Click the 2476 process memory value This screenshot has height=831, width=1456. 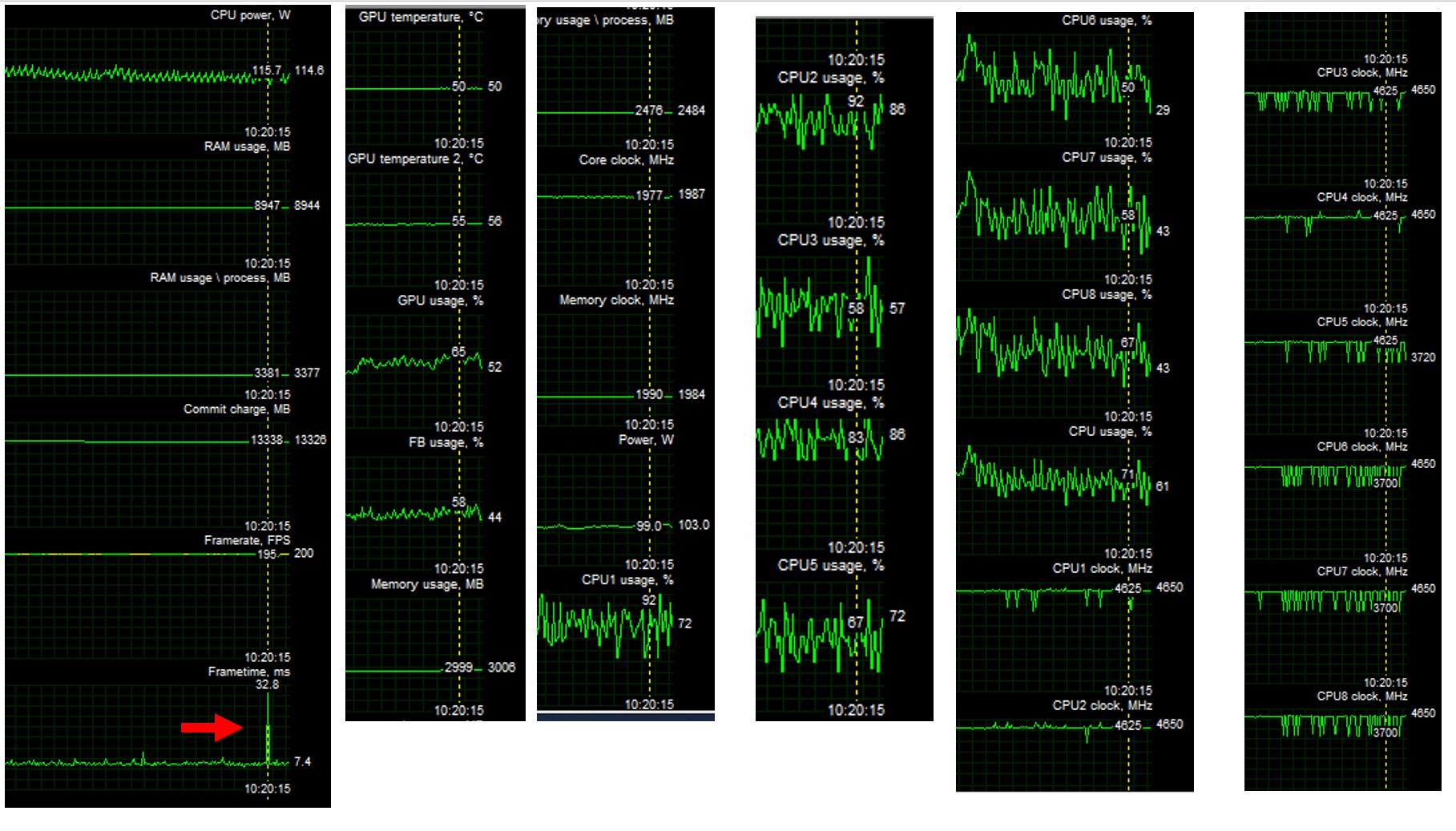click(x=649, y=111)
